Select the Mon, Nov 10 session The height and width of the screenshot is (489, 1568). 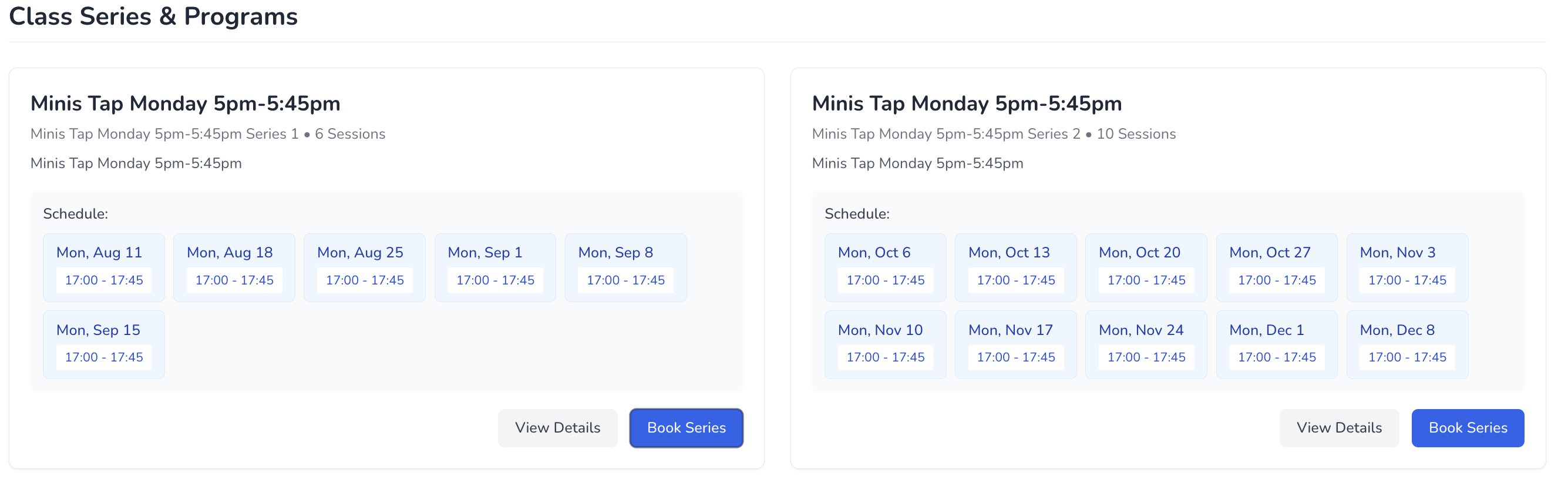click(x=885, y=344)
